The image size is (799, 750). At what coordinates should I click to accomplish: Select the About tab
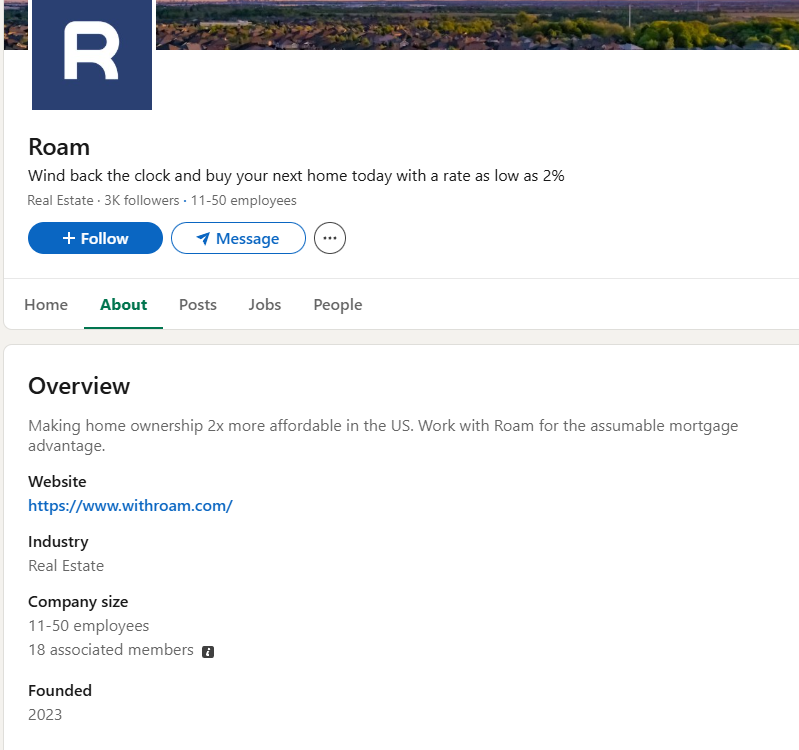tap(123, 305)
